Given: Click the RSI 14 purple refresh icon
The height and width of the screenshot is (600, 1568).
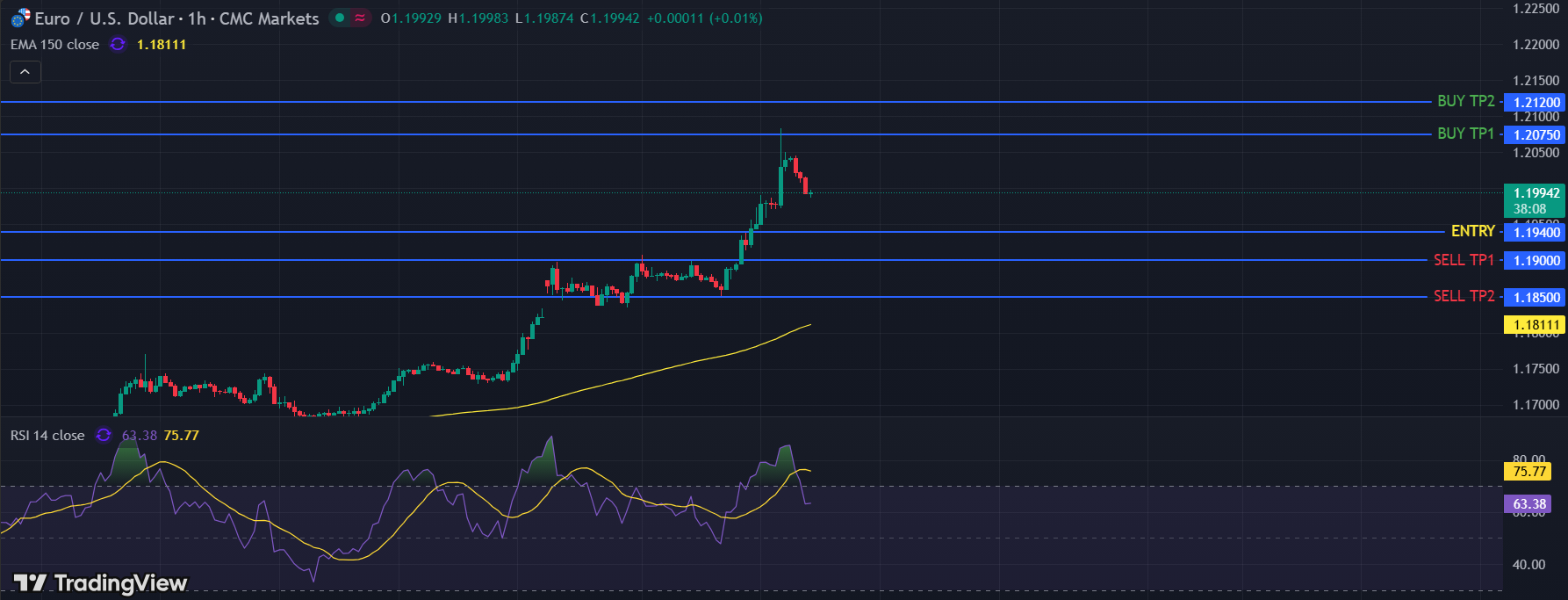Looking at the screenshot, I should click(104, 435).
